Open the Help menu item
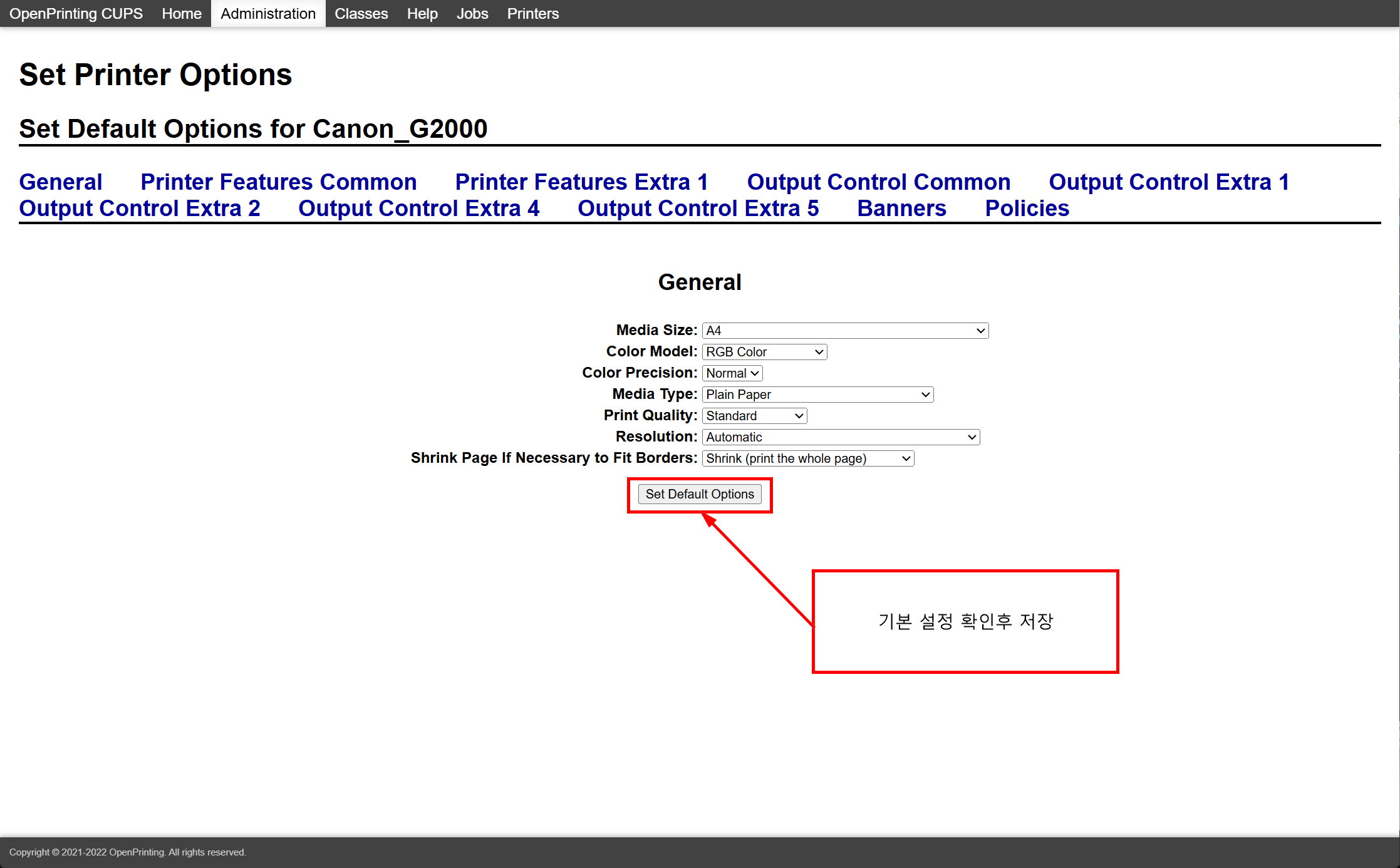Screen dimensions: 1400x868 coord(422,14)
